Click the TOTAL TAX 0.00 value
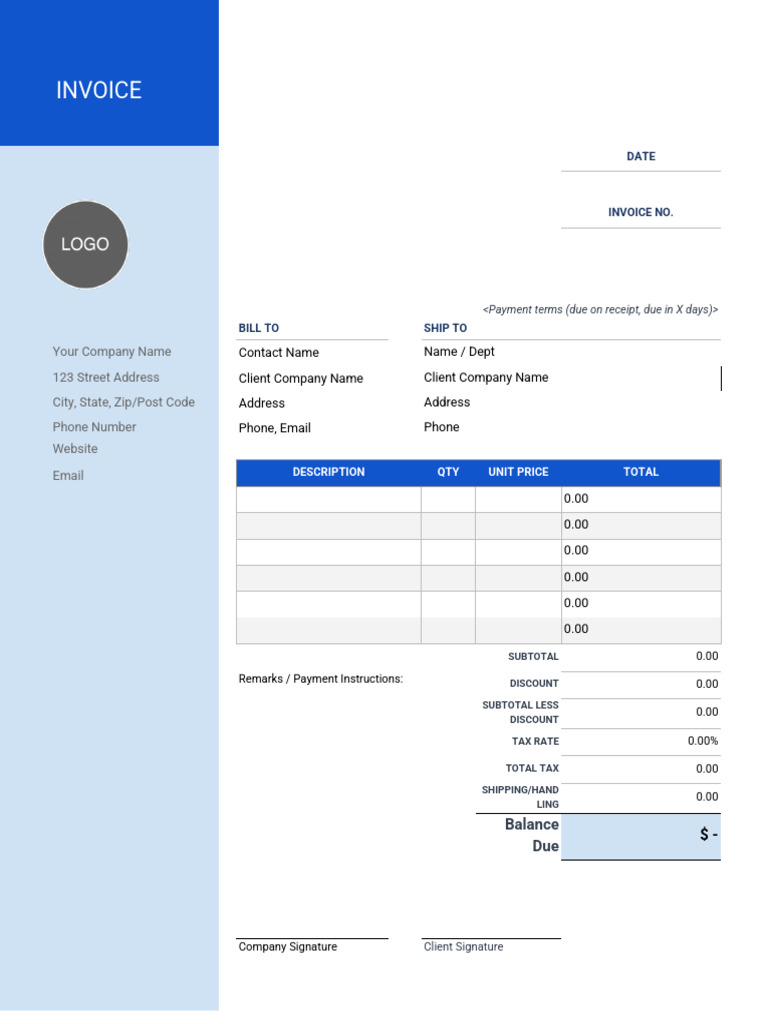The width and height of the screenshot is (768, 1024). [x=707, y=769]
